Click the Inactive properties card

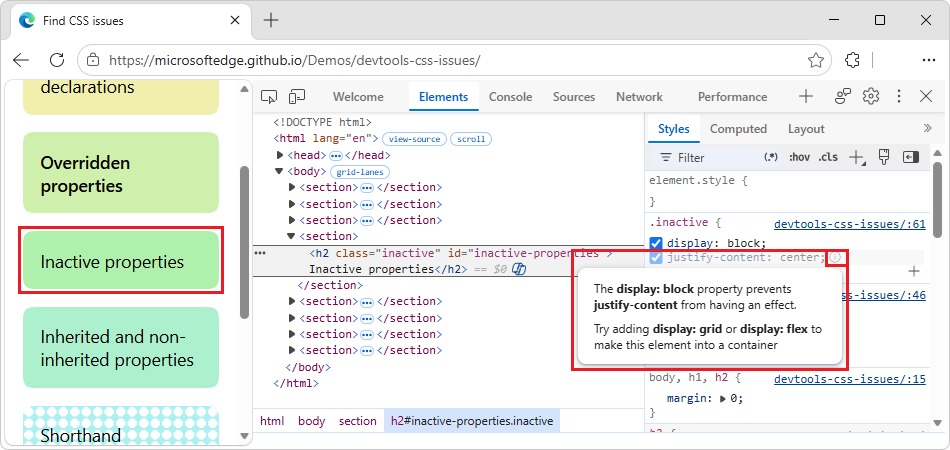coord(121,260)
